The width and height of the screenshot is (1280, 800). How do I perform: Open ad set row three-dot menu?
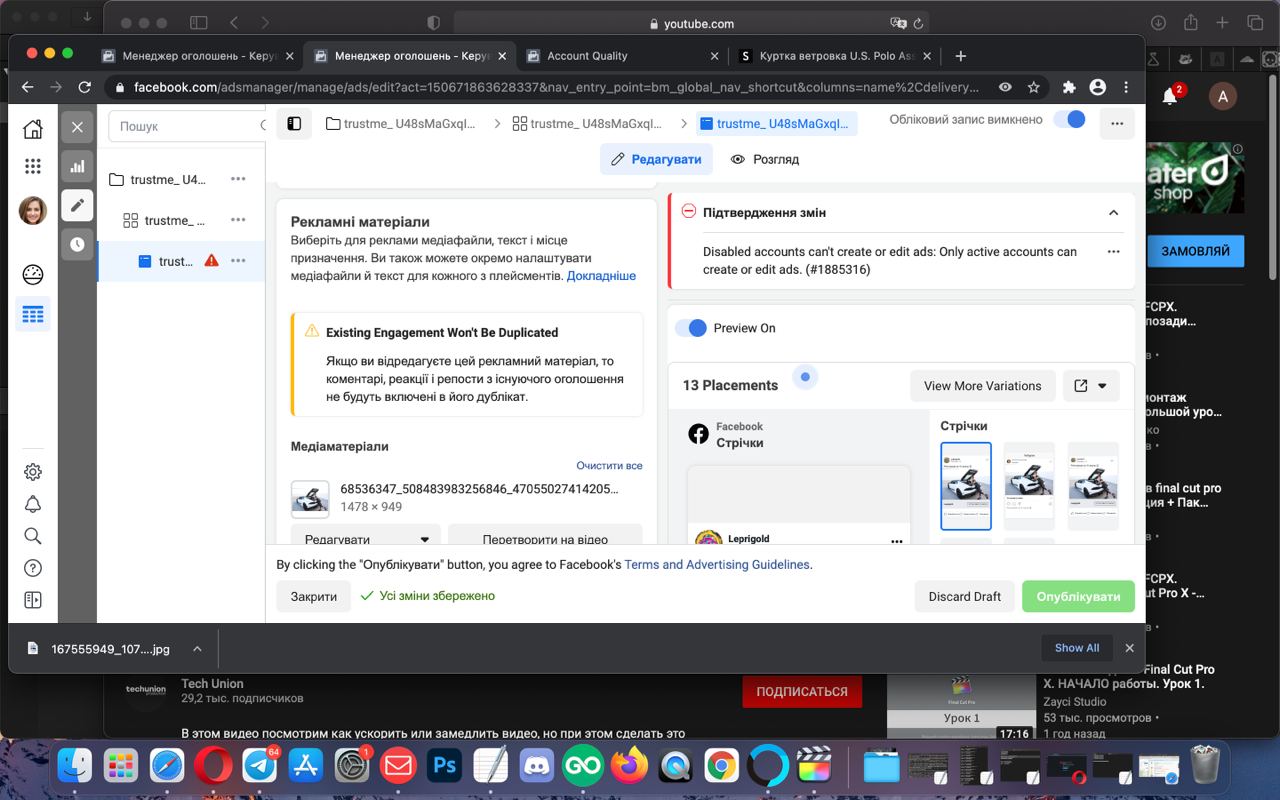point(238,219)
